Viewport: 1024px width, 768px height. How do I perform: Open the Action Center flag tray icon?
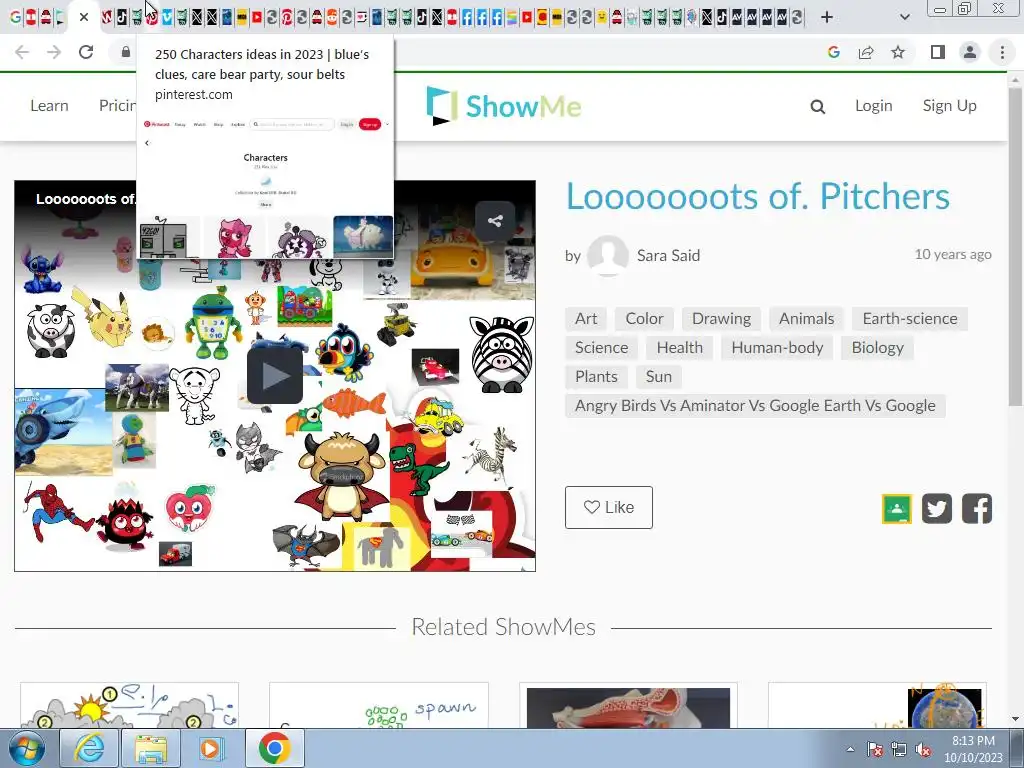tap(875, 750)
